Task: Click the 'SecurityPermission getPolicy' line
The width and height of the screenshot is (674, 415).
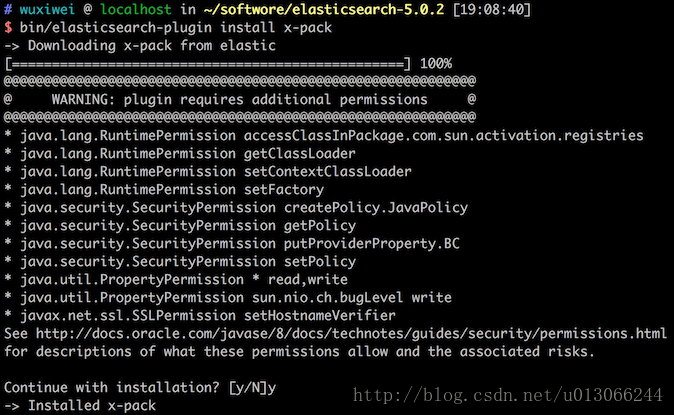Action: click(180, 226)
